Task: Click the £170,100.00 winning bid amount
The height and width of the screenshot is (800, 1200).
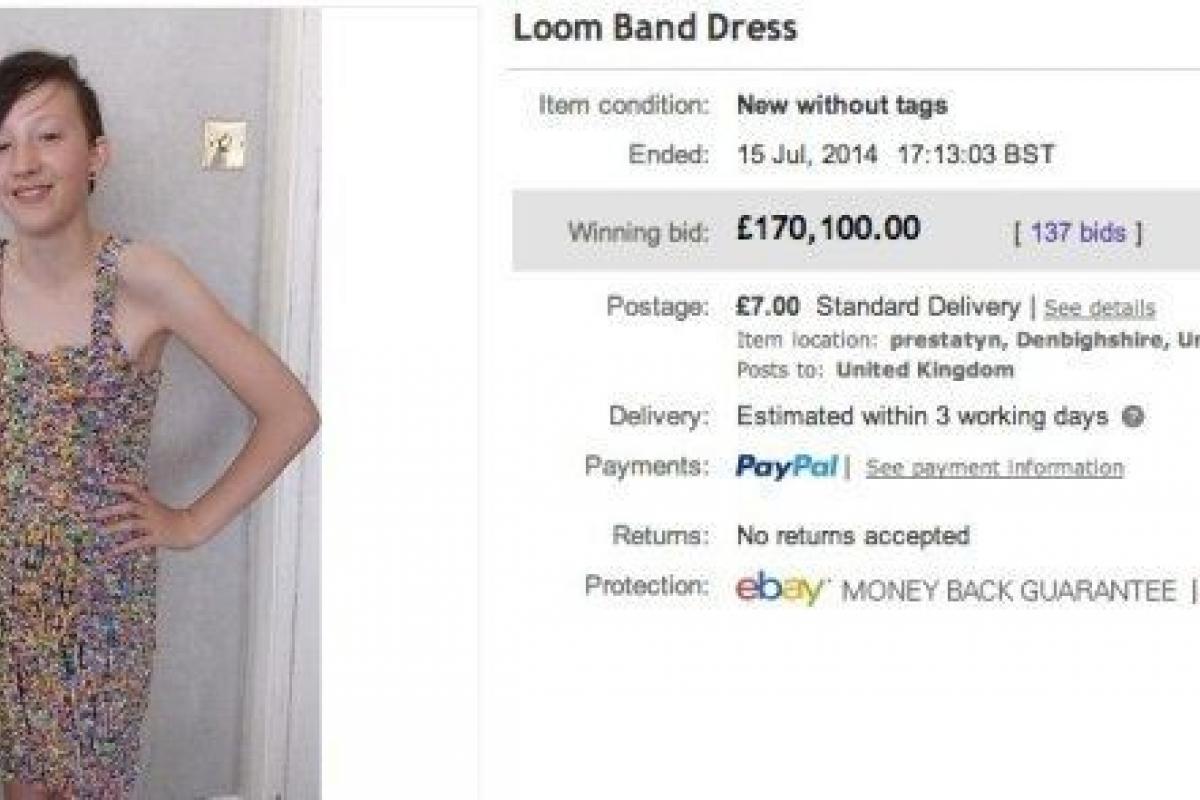Action: 828,229
